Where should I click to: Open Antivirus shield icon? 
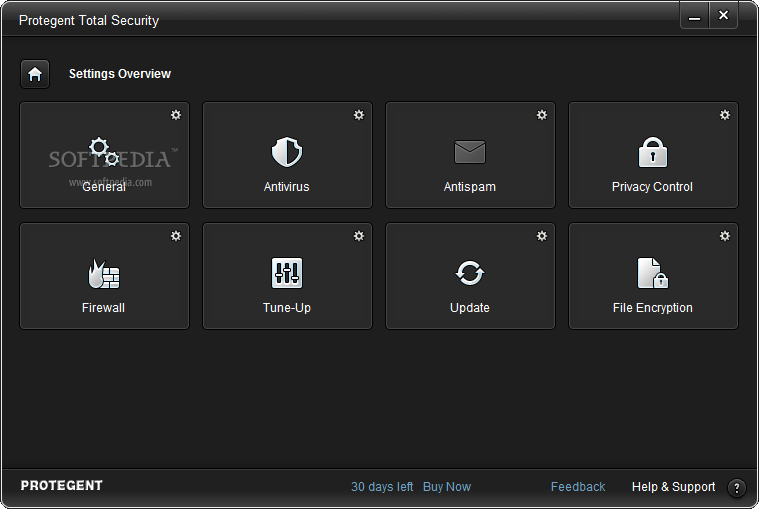(x=287, y=152)
